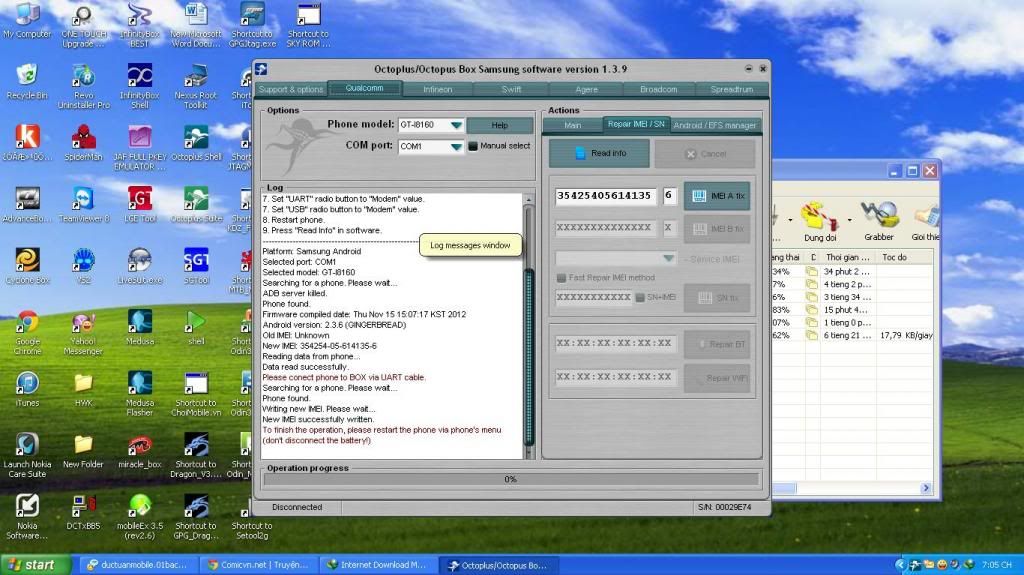The height and width of the screenshot is (575, 1024).
Task: Click the Read info button
Action: point(600,154)
